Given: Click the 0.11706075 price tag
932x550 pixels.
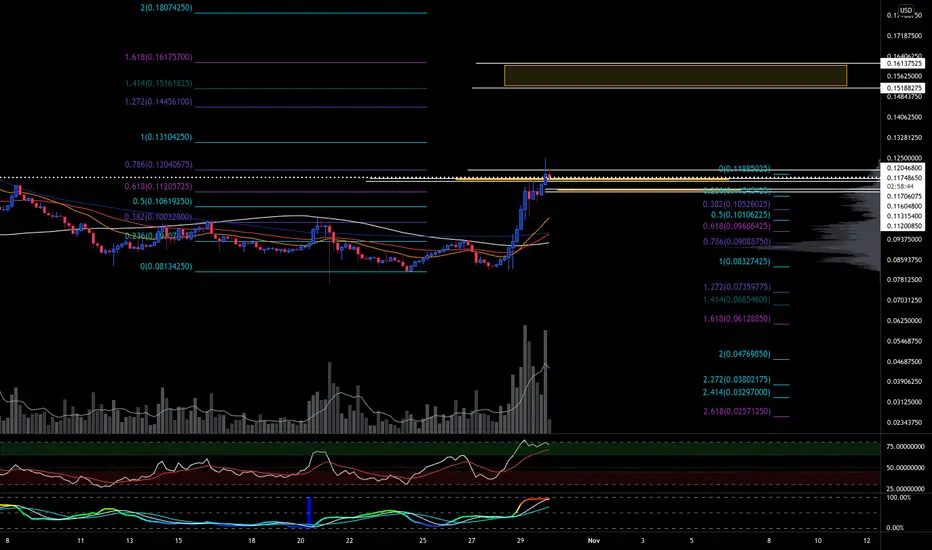Looking at the screenshot, I should pyautogui.click(x=903, y=196).
